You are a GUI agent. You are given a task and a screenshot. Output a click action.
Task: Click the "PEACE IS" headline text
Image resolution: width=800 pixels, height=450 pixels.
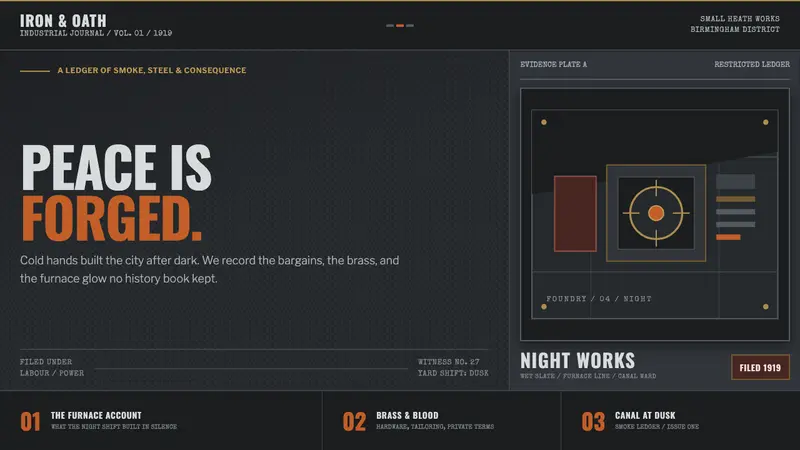(x=116, y=167)
